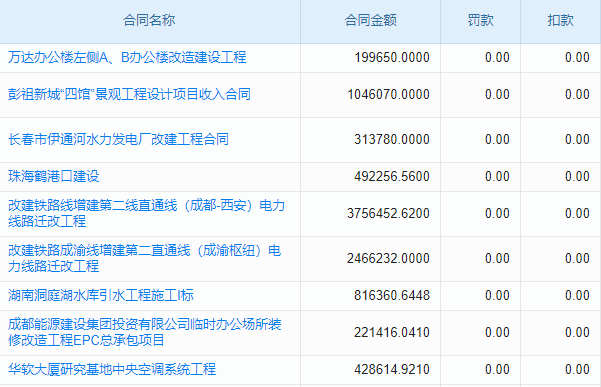601x387 pixels.
Task: Select amount cell 313780.0000
Action: (392, 139)
